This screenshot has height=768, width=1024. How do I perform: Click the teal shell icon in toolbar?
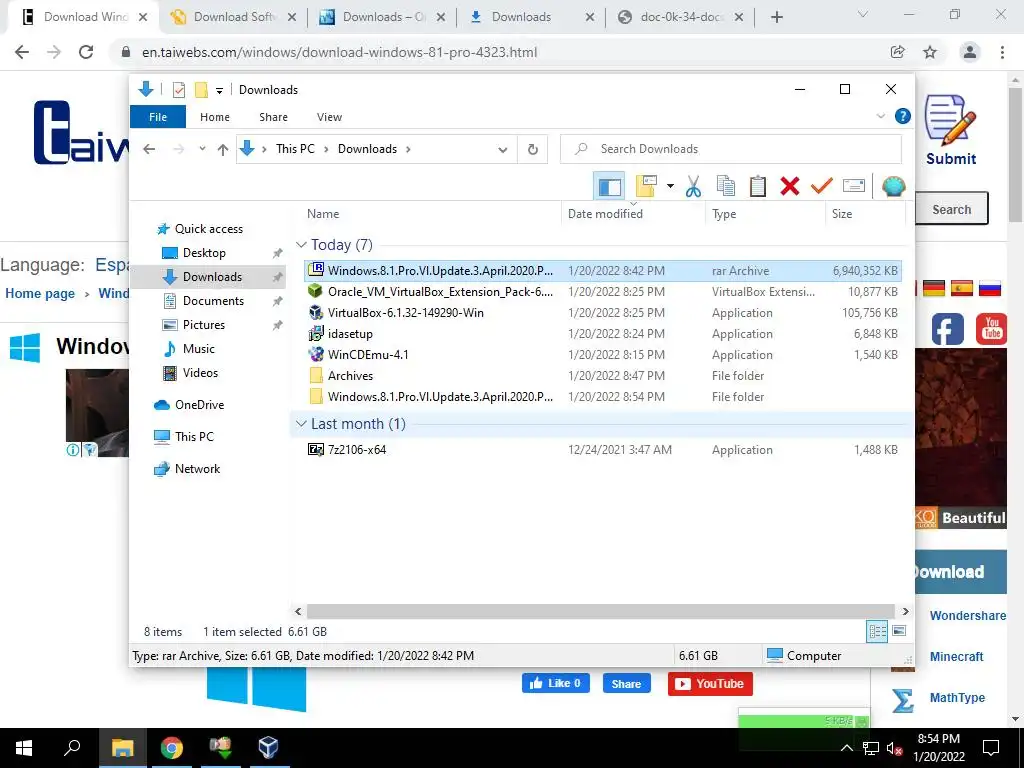pyautogui.click(x=893, y=187)
